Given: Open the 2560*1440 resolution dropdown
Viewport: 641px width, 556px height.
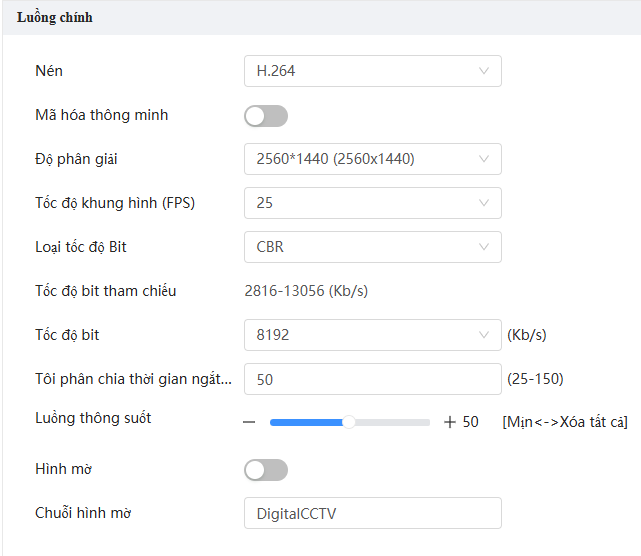Looking at the screenshot, I should tap(373, 159).
